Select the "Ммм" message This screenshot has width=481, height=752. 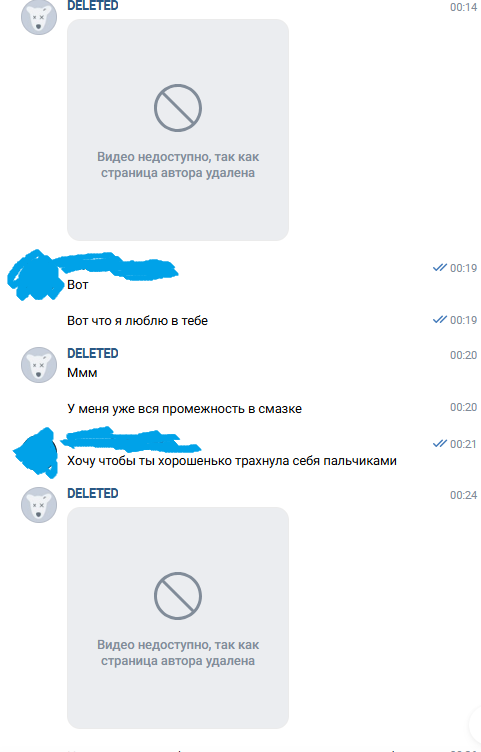coord(82,373)
